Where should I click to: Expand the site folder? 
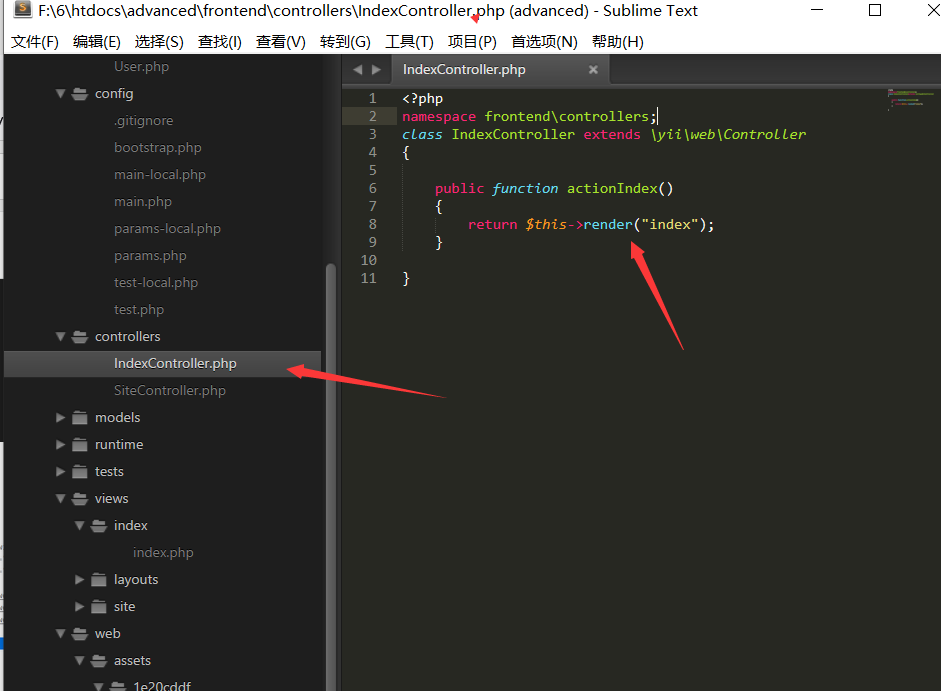[x=80, y=607]
